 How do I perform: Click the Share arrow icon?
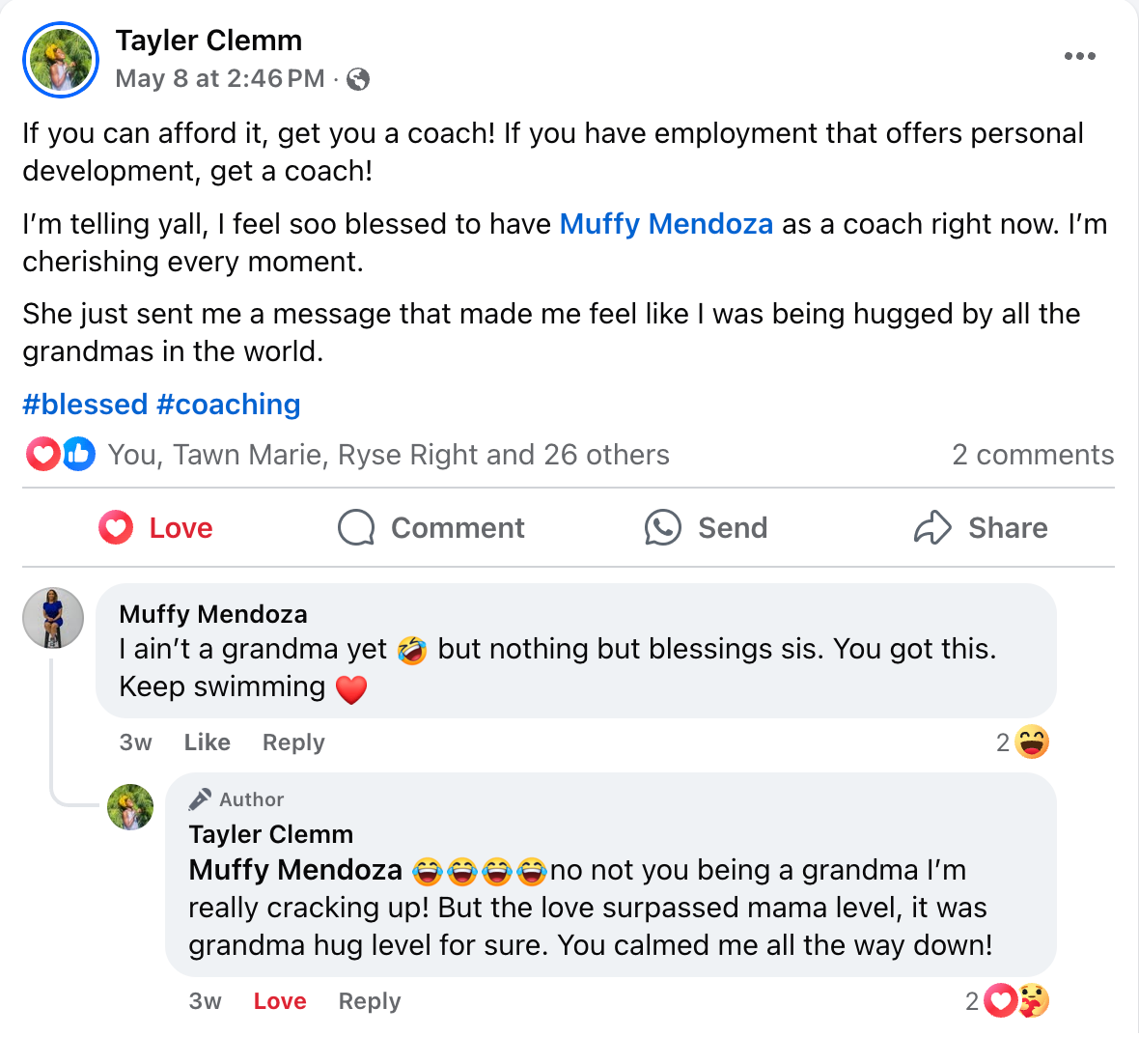point(932,528)
